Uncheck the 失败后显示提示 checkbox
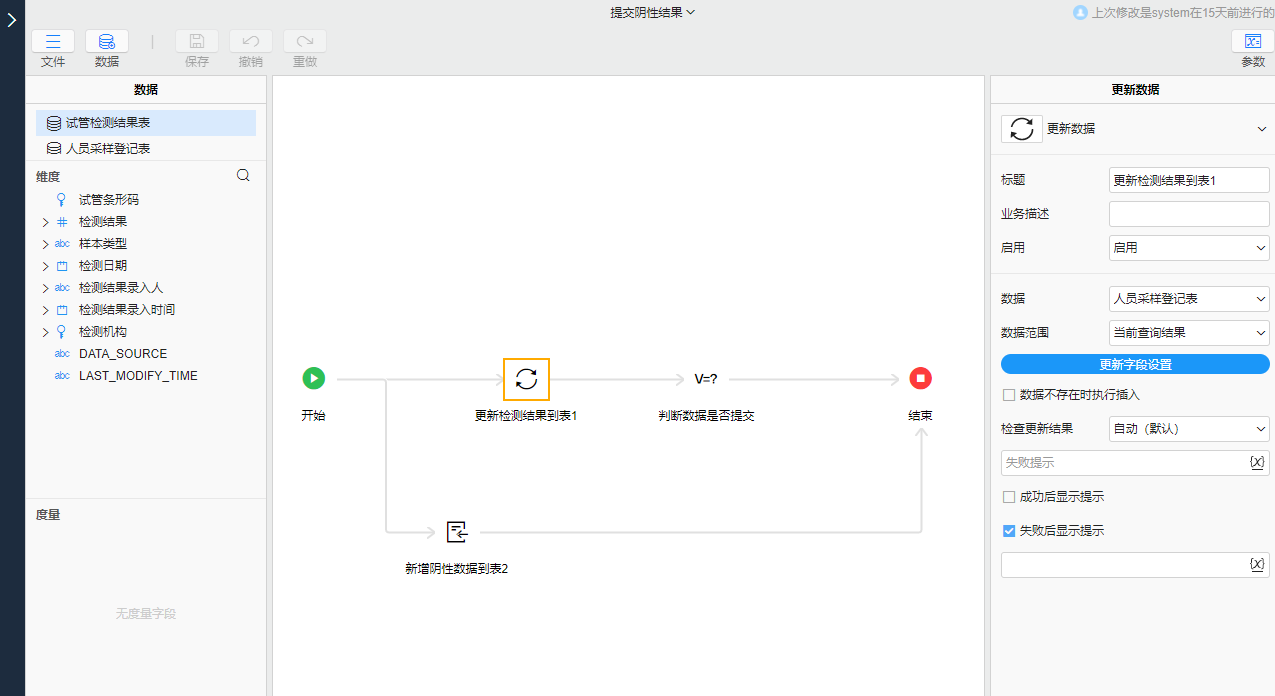This screenshot has width=1275, height=696. [x=1009, y=531]
